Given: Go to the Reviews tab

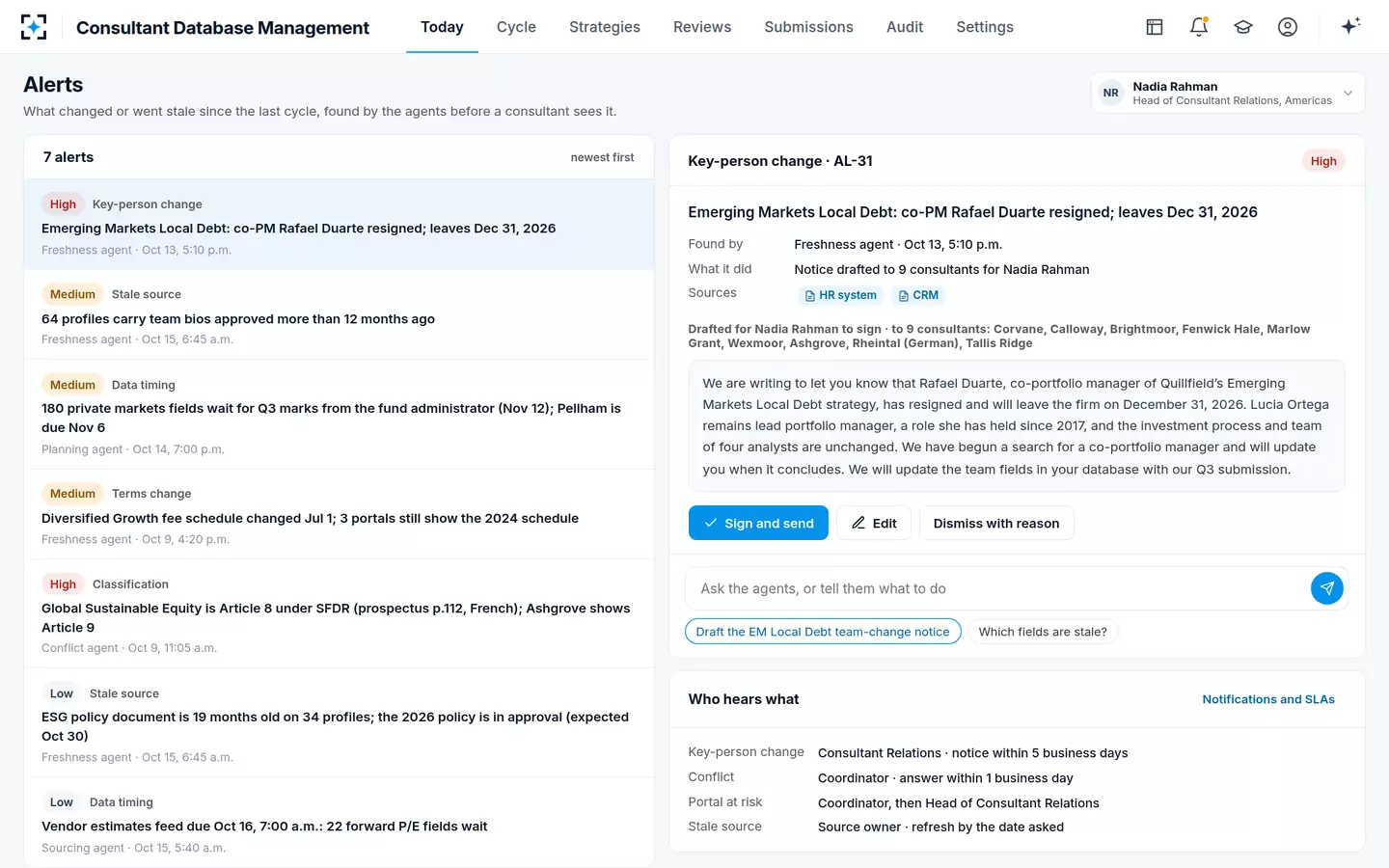Looking at the screenshot, I should (x=702, y=27).
